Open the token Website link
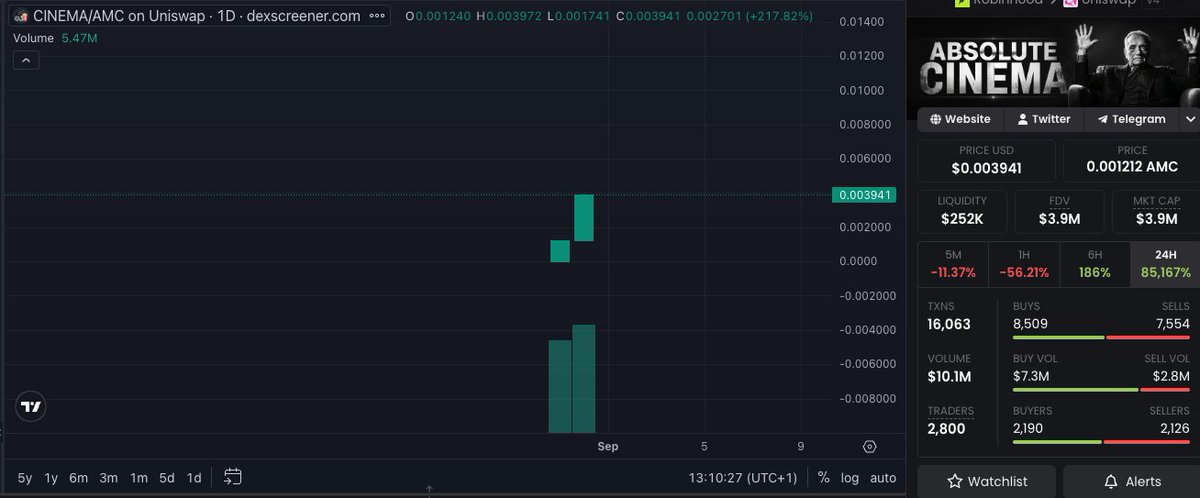This screenshot has height=498, width=1200. 960,119
